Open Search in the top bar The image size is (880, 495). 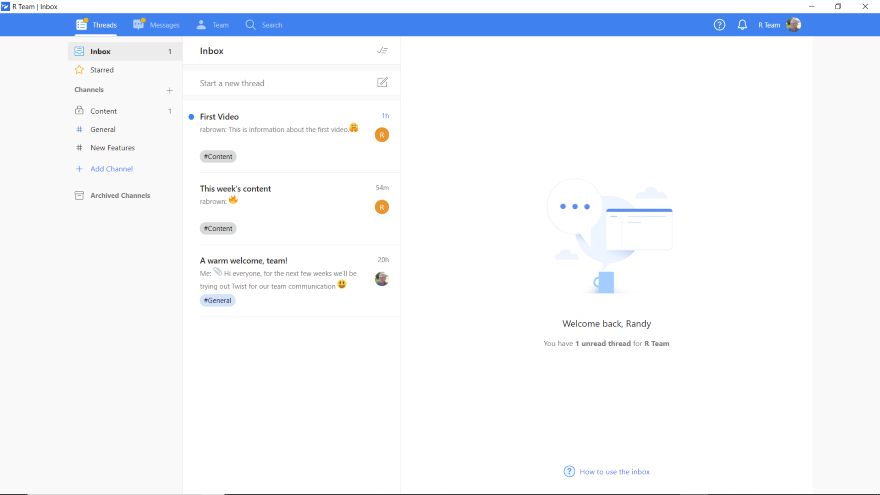click(264, 25)
